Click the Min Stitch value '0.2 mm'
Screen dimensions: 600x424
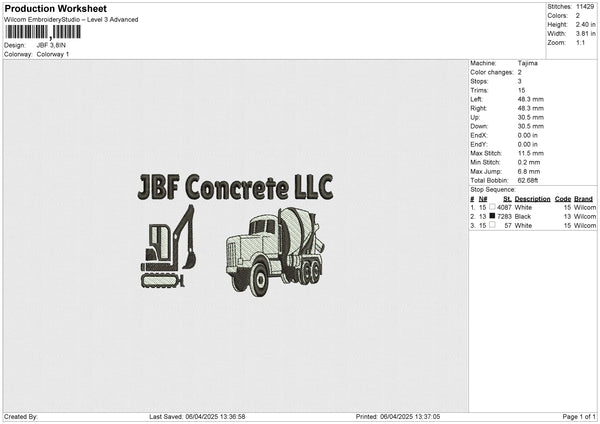pos(529,162)
